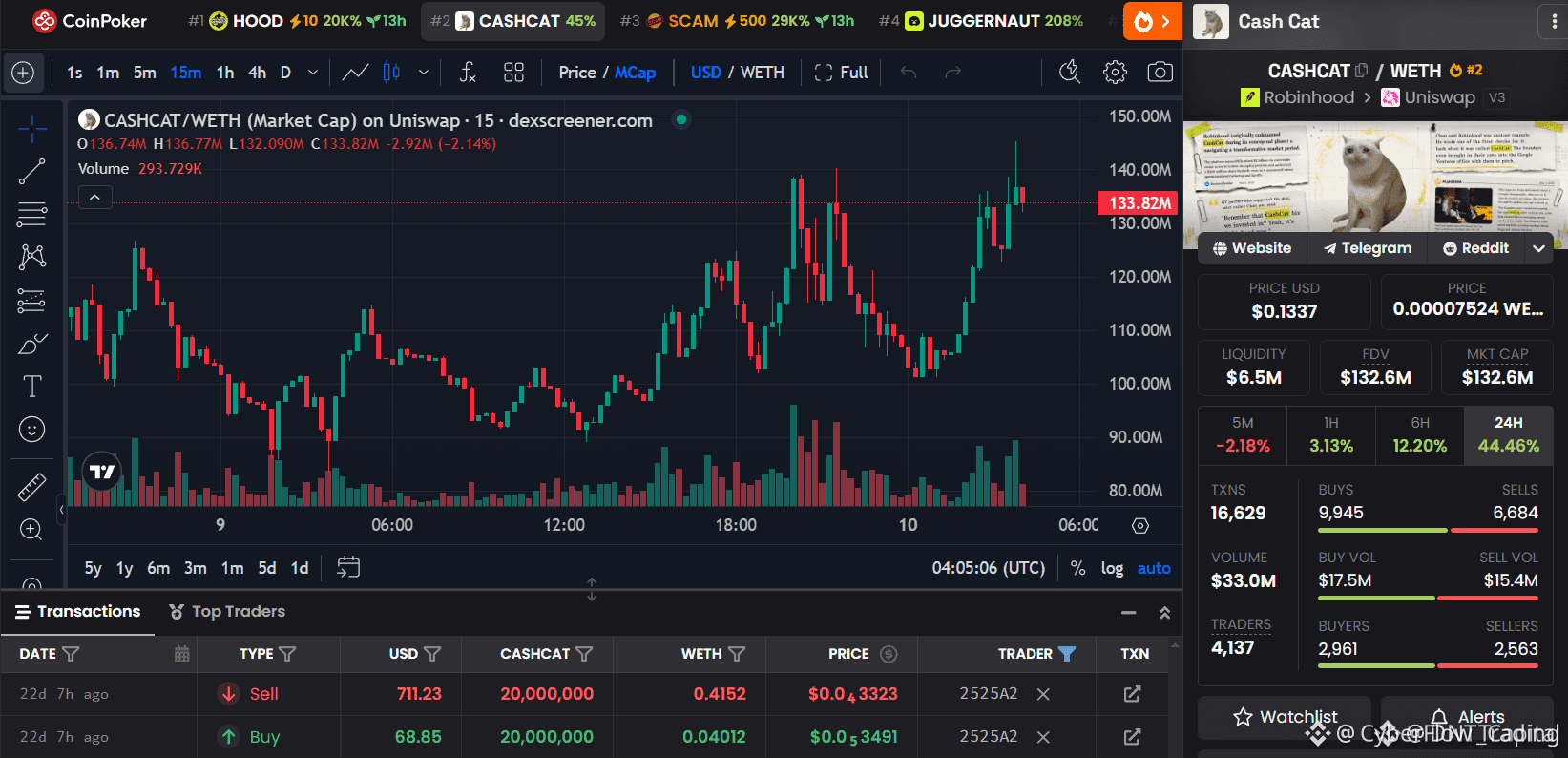The image size is (1568, 758).
Task: Switch chart to MCap display
Action: 635,73
